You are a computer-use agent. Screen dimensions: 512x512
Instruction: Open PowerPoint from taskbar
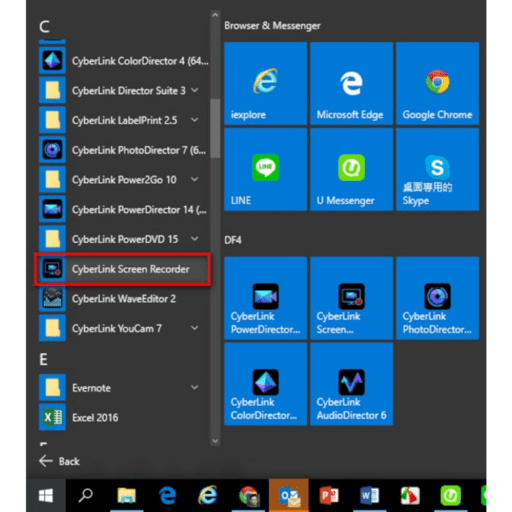[329, 496]
